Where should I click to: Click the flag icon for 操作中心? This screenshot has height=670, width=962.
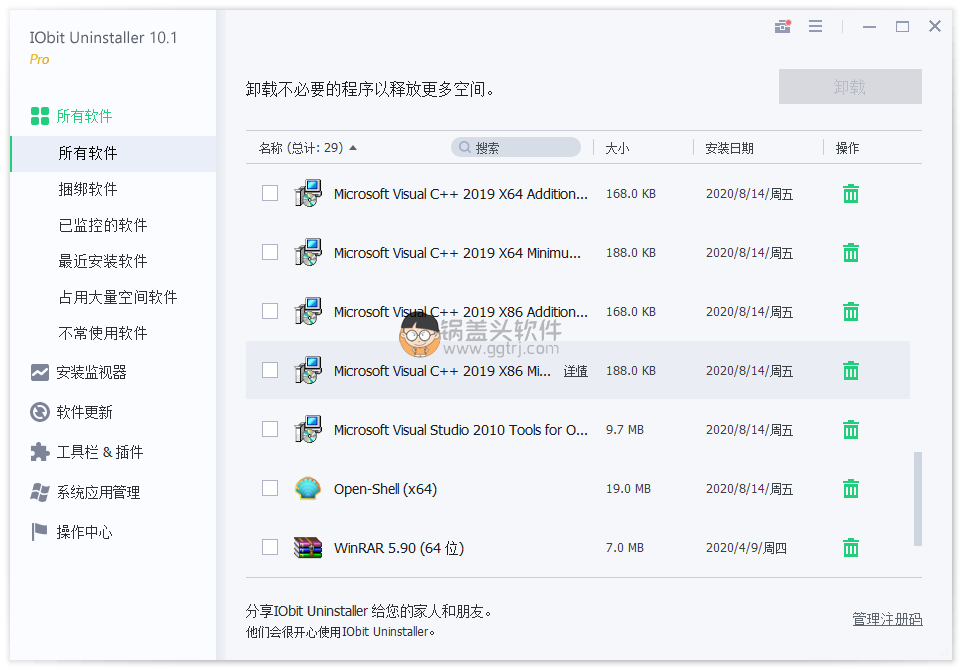tap(39, 532)
